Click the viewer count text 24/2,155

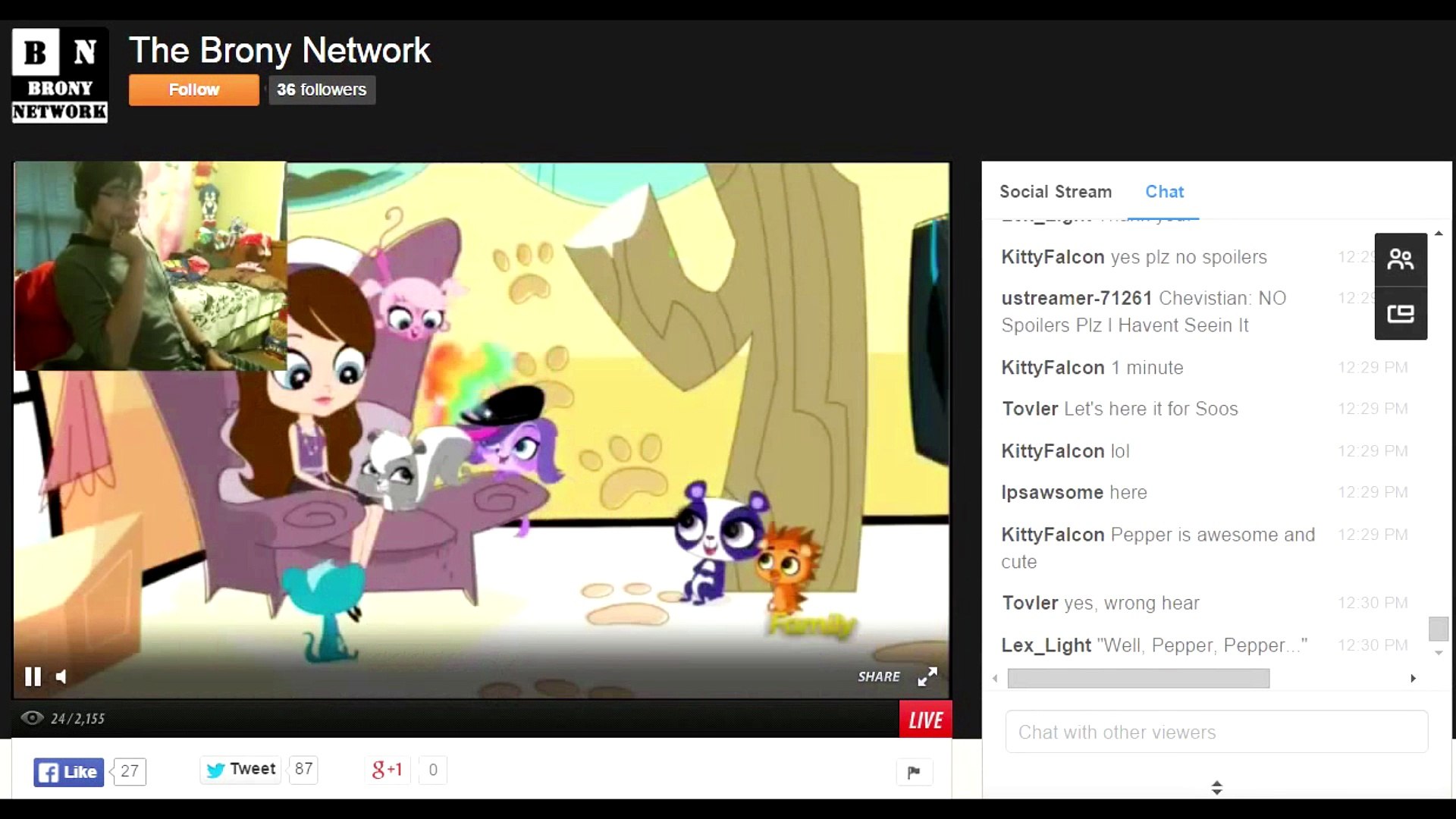coord(77,718)
